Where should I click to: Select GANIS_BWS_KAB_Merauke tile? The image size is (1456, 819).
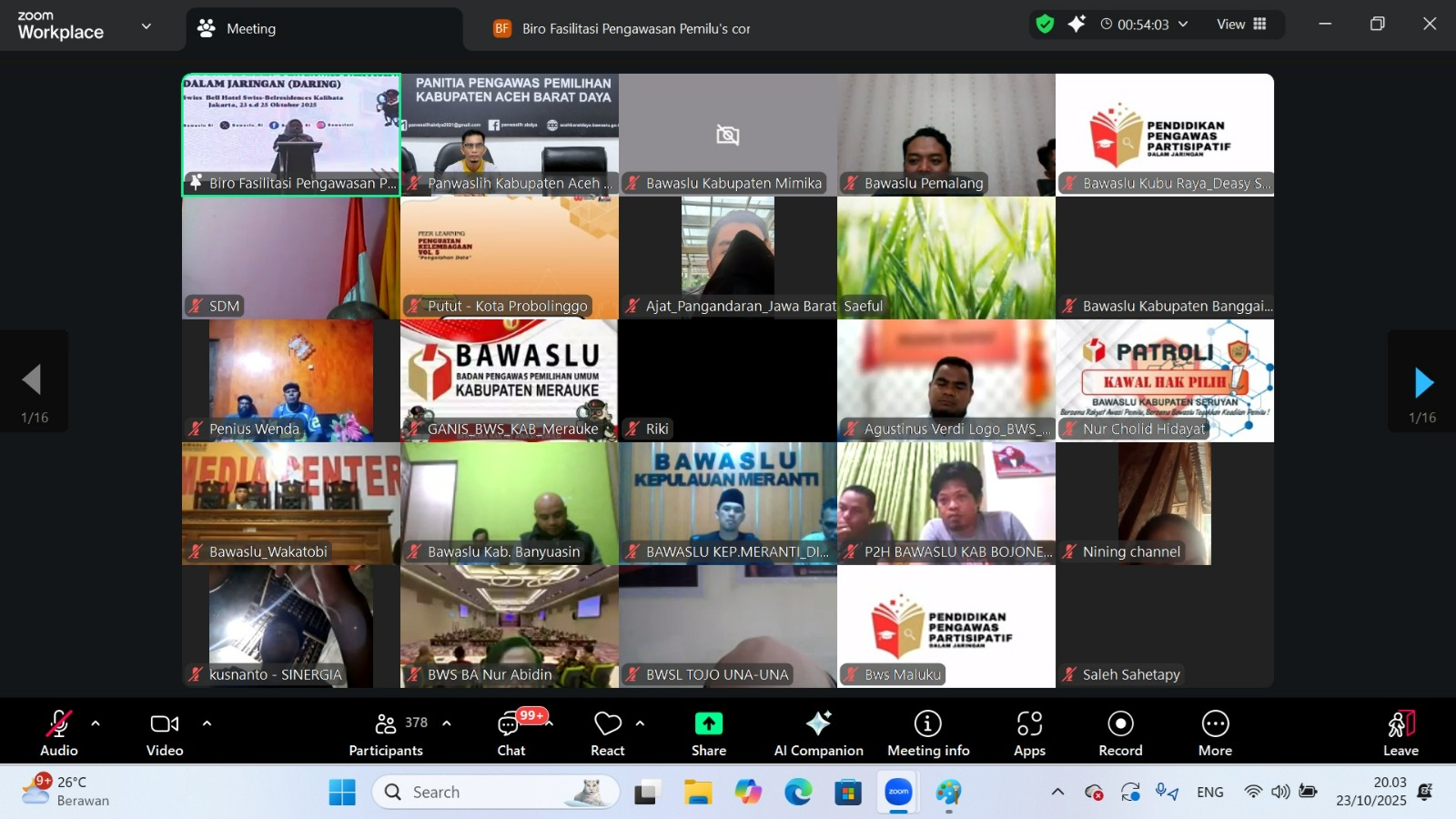click(510, 380)
